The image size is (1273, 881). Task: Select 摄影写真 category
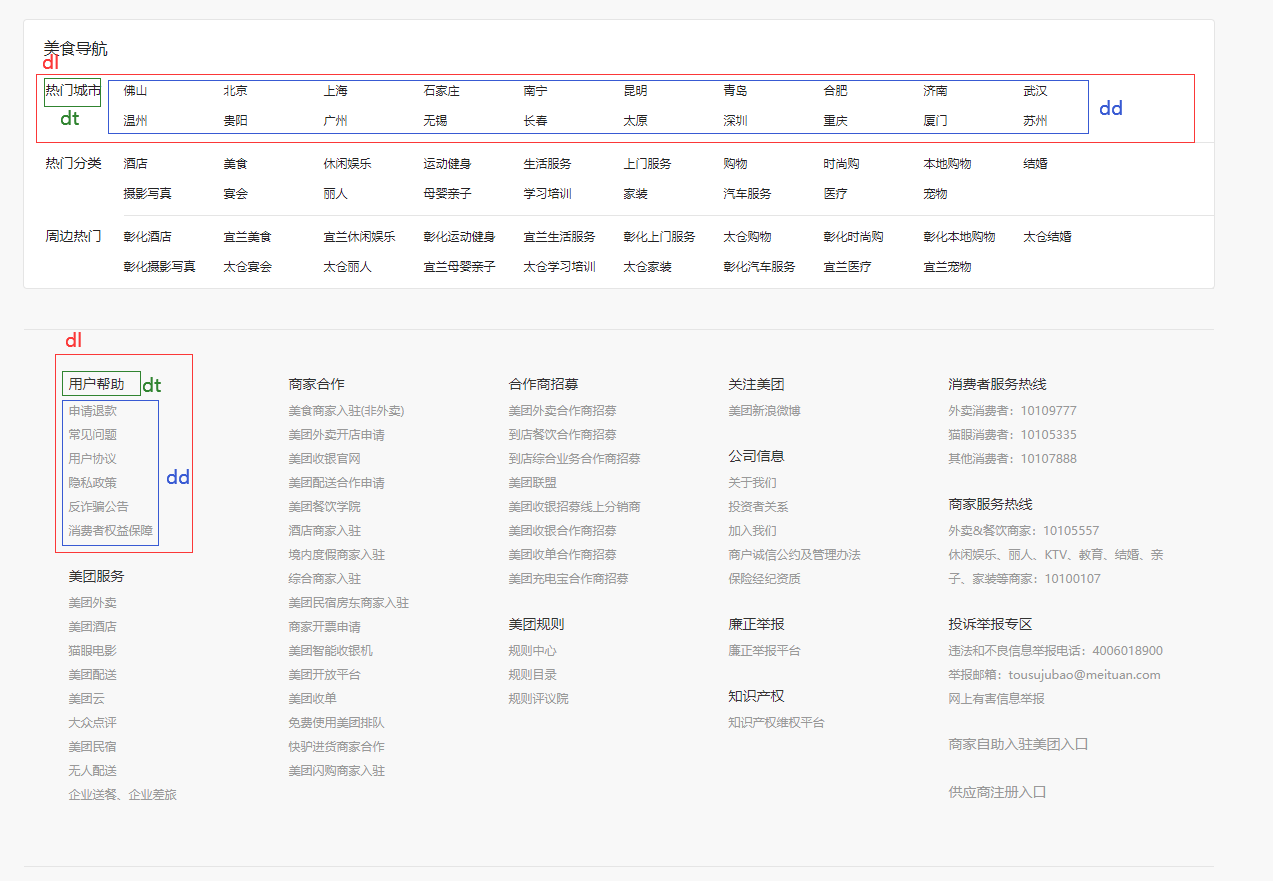pos(147,194)
